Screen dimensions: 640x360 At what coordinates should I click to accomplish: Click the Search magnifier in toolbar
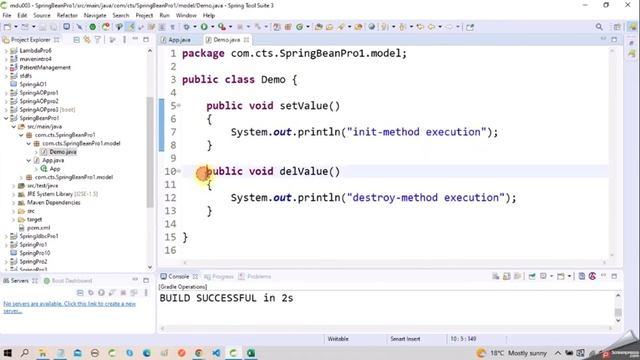(x=599, y=27)
